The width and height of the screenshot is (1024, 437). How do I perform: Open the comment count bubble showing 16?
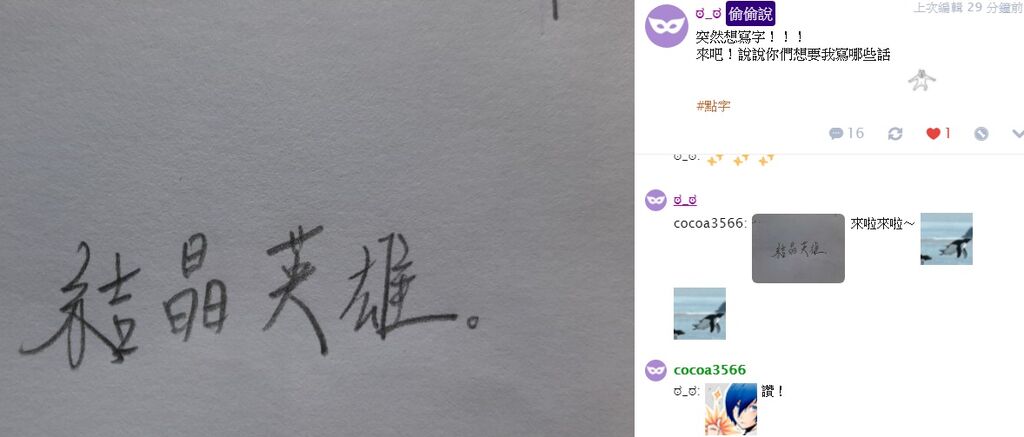pos(846,133)
